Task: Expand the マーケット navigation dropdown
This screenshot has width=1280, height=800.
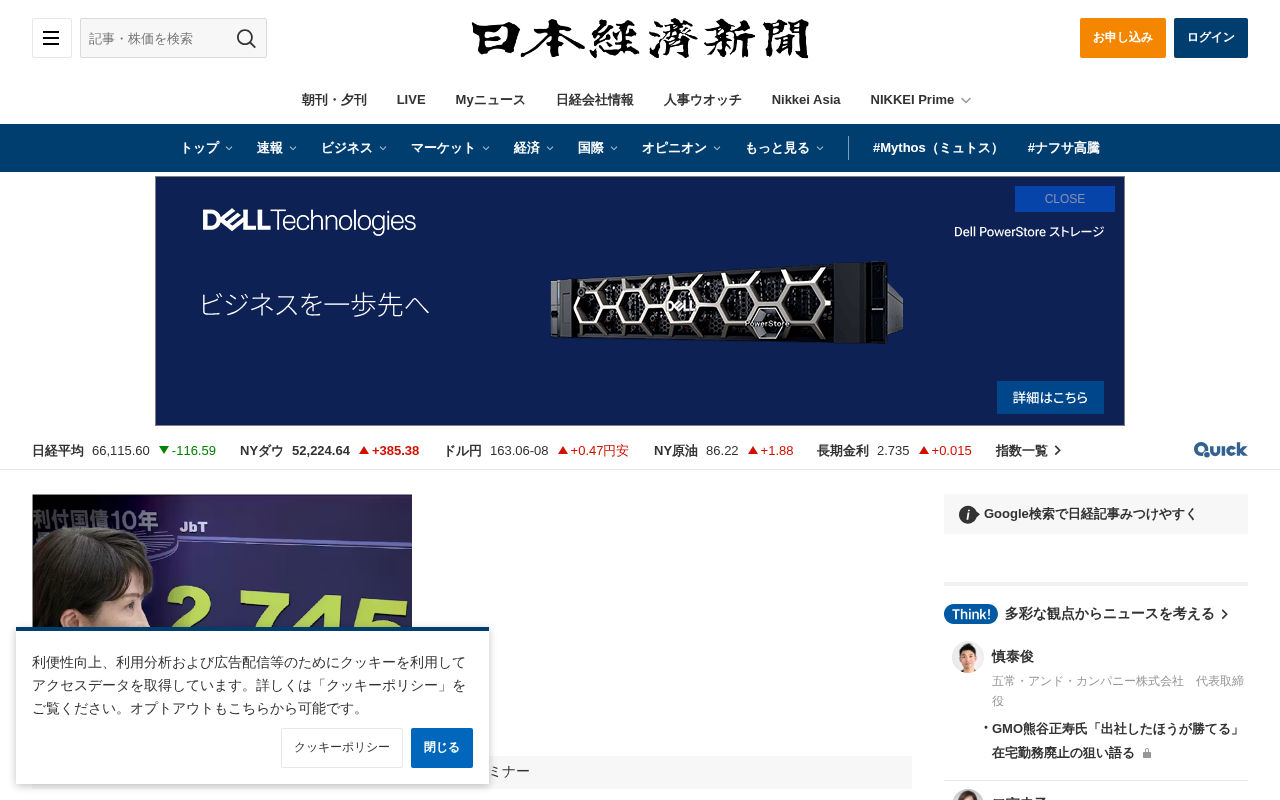Action: 451,148
